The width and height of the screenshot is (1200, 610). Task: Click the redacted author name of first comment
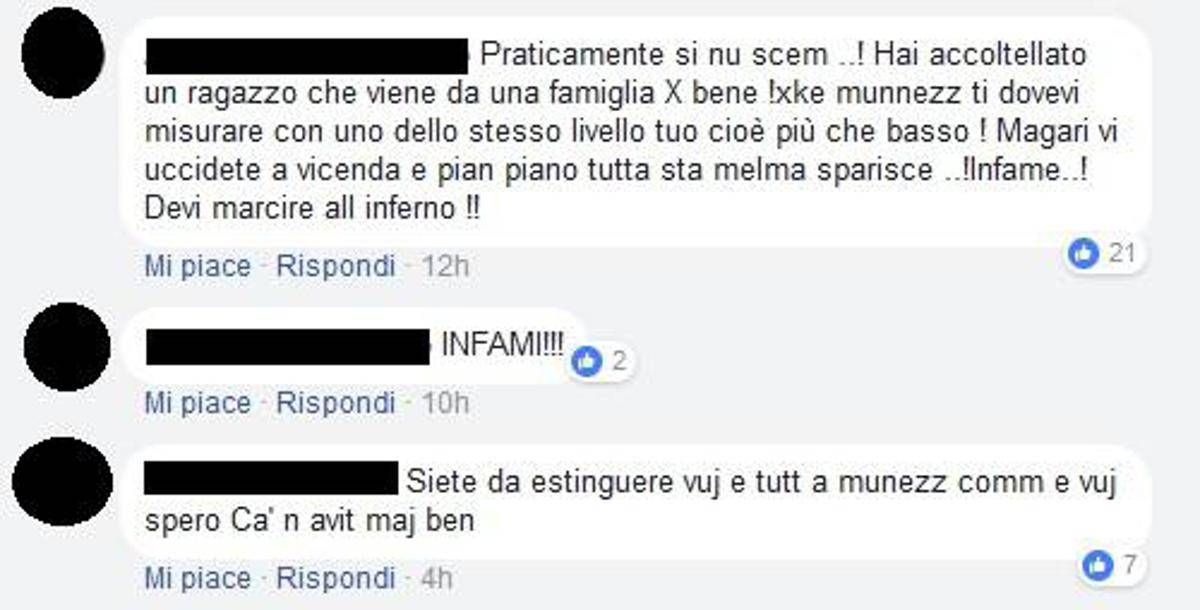pos(307,51)
